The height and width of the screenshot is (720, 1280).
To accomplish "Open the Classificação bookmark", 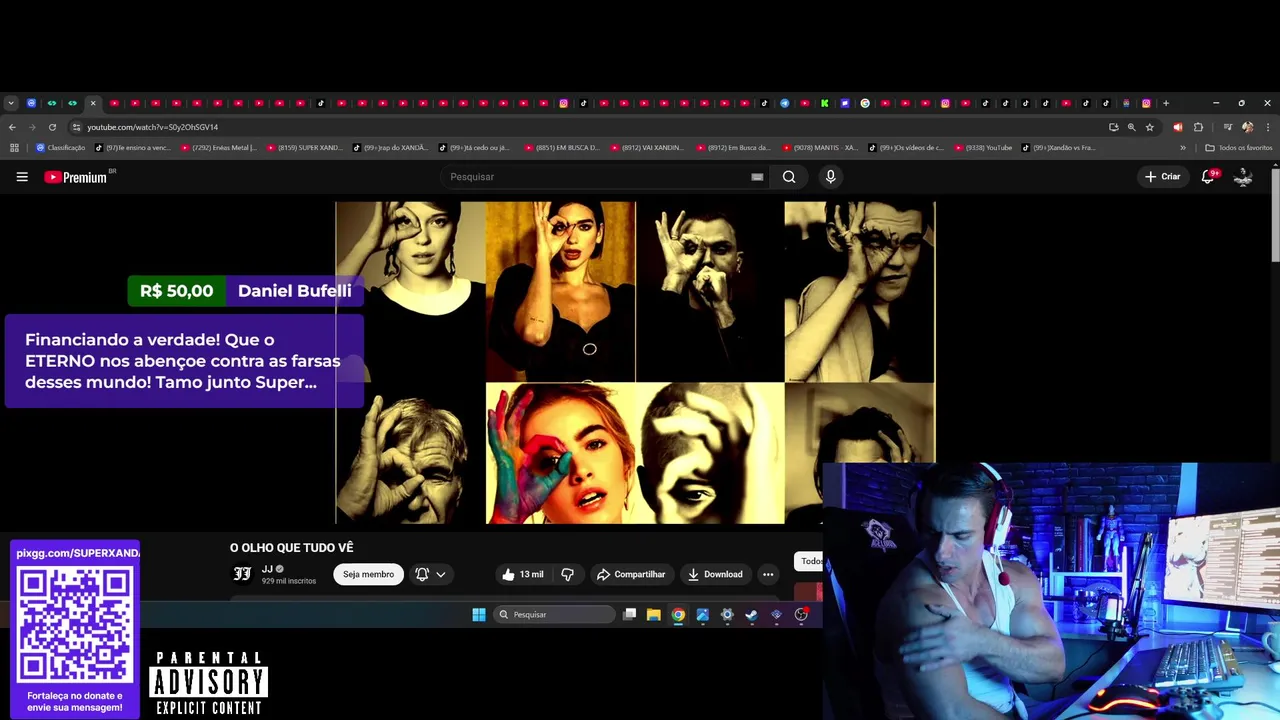I will pos(61,148).
